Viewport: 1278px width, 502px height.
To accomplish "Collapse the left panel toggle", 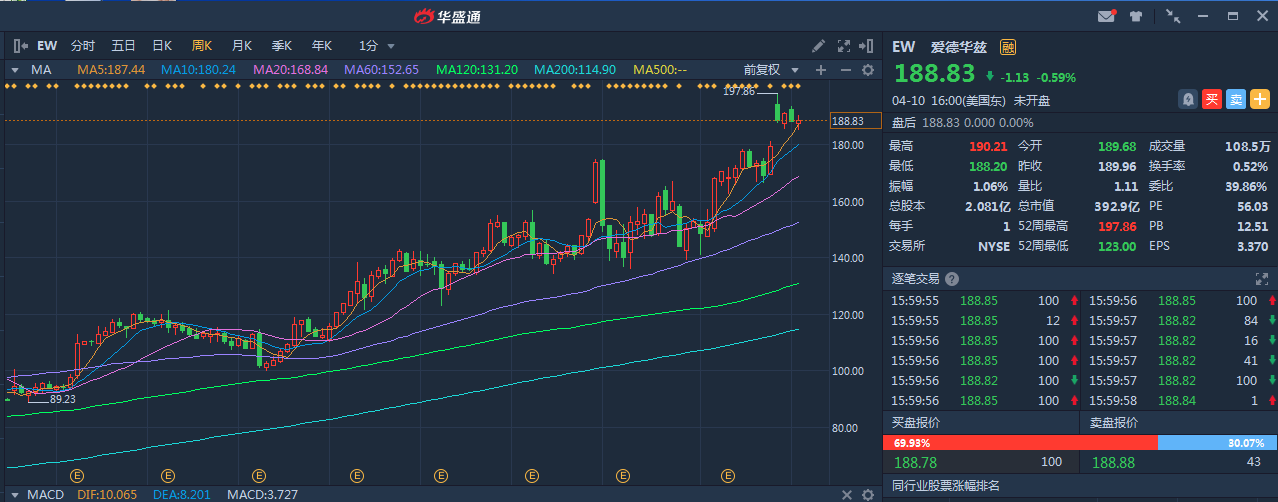I will [x=20, y=46].
